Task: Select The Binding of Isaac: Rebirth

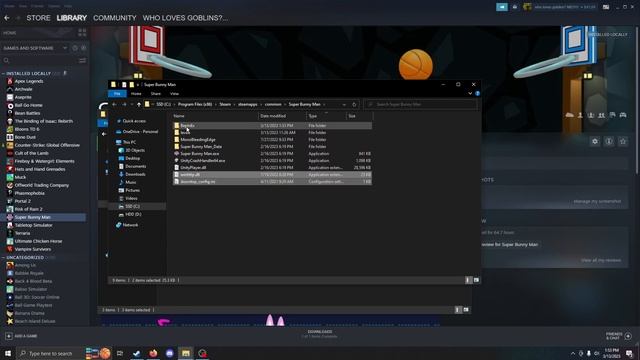Action: click(x=43, y=121)
